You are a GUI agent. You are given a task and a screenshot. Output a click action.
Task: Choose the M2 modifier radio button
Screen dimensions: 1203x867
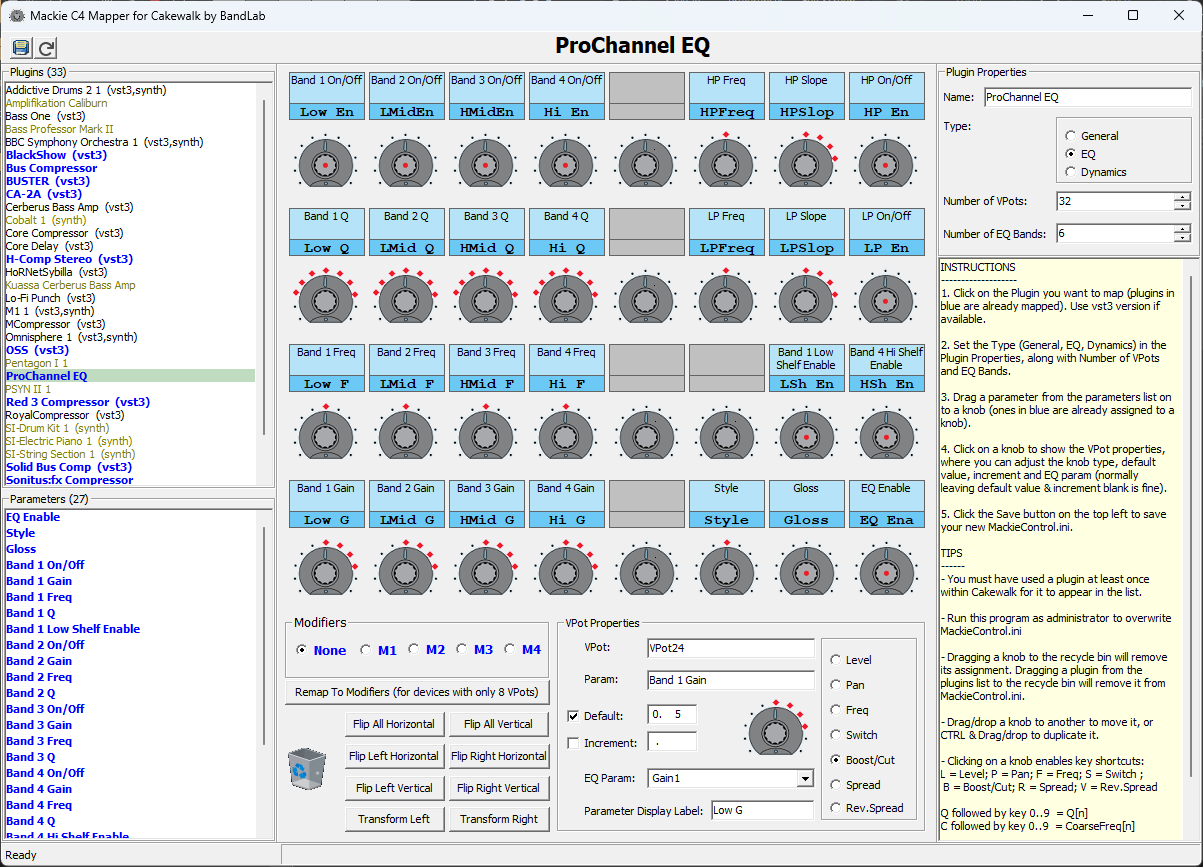tap(414, 650)
